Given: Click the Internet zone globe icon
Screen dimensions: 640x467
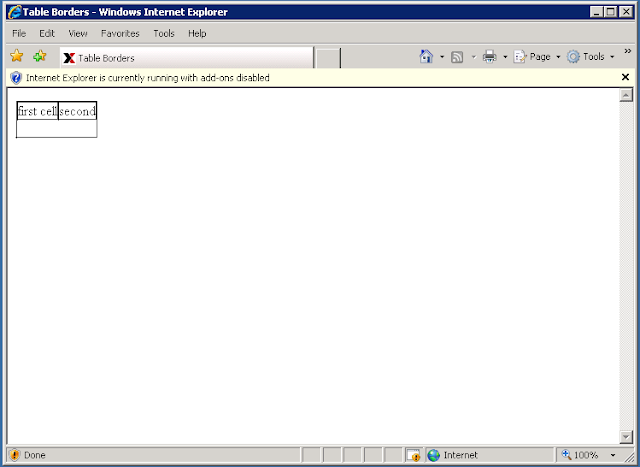Looking at the screenshot, I should (x=433, y=455).
